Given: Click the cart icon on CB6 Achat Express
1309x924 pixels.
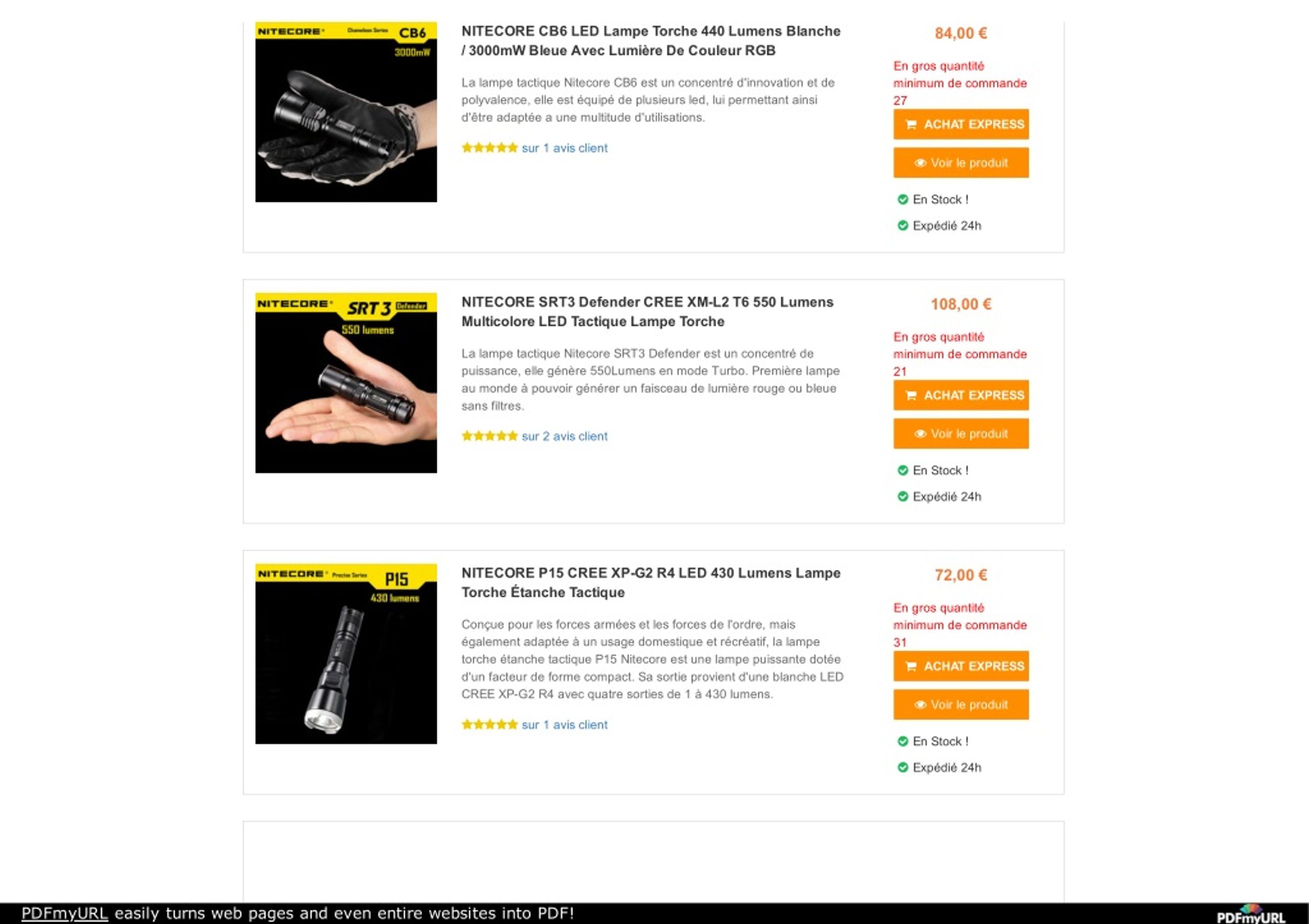Looking at the screenshot, I should 911,124.
